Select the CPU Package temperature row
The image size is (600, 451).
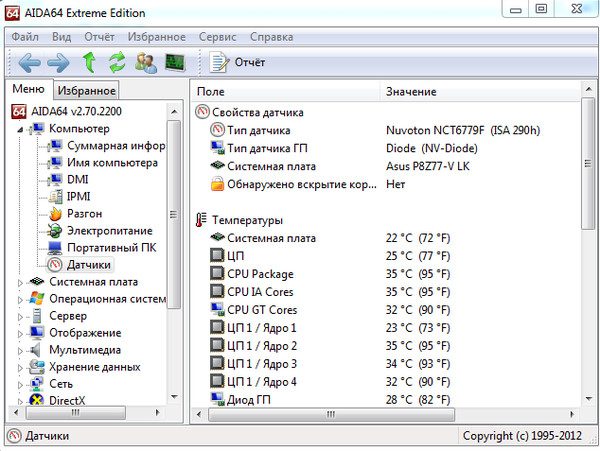click(260, 274)
